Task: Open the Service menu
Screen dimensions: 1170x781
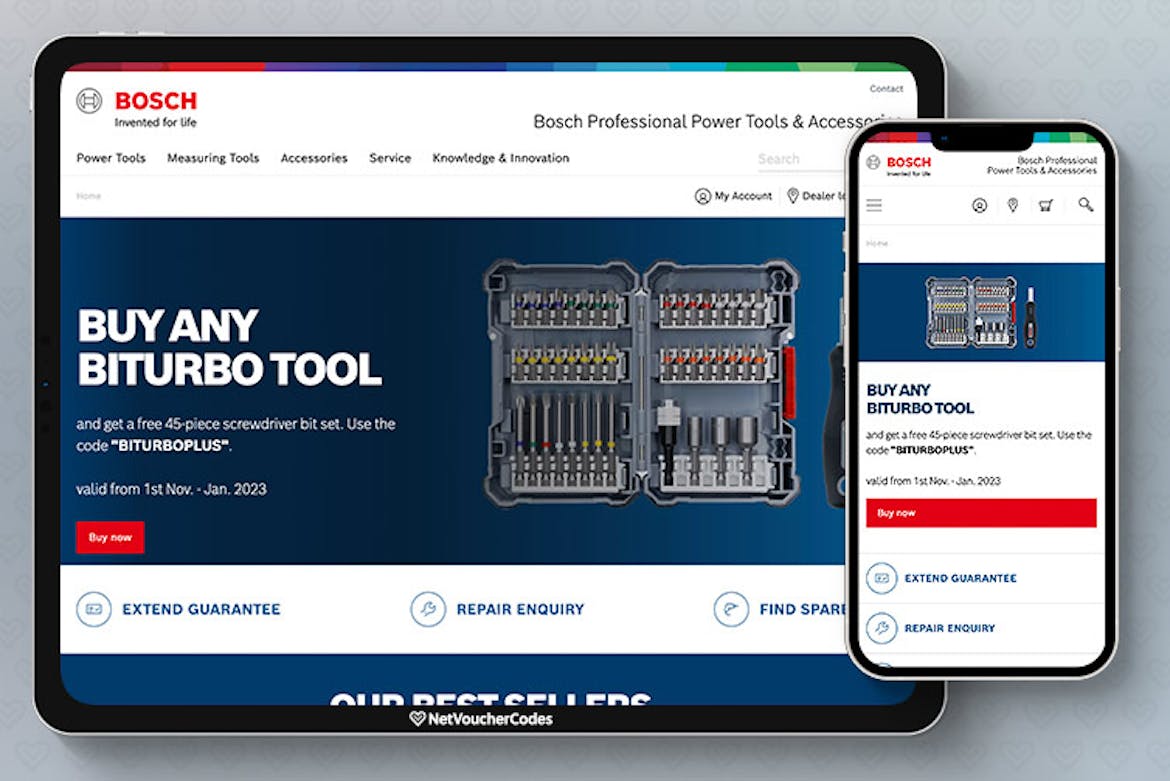Action: tap(389, 158)
